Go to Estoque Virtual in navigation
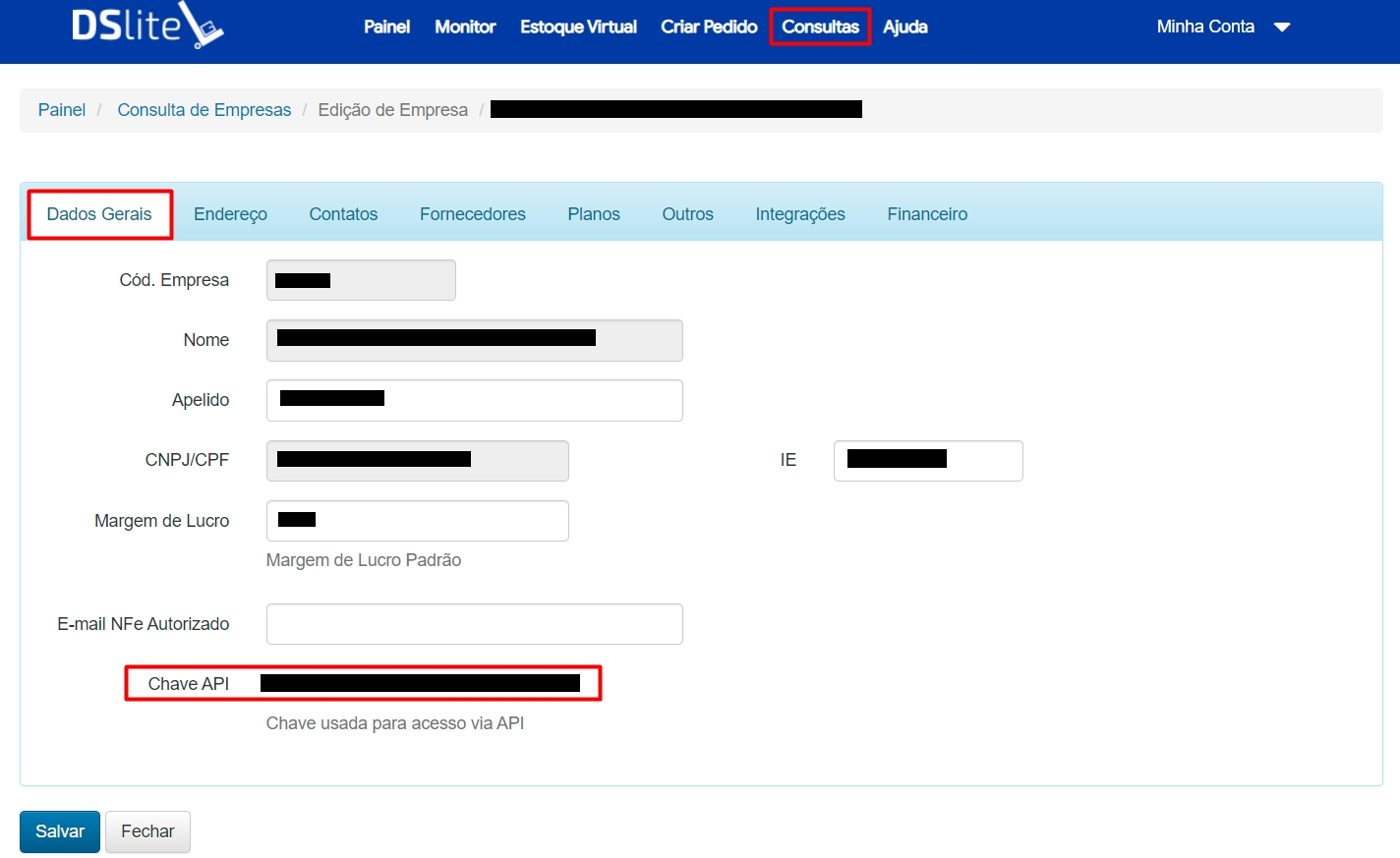Viewport: 1400px width, 858px height. coord(578,27)
